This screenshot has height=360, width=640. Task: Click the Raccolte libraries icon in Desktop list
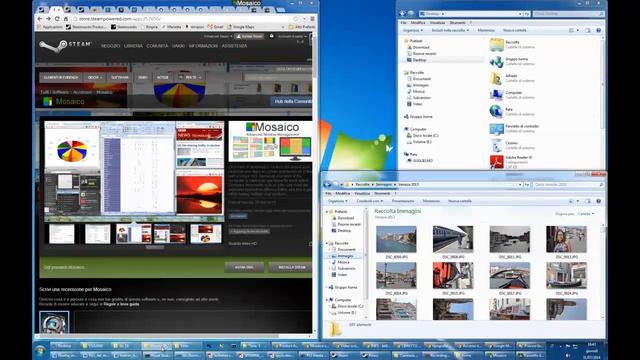click(497, 44)
